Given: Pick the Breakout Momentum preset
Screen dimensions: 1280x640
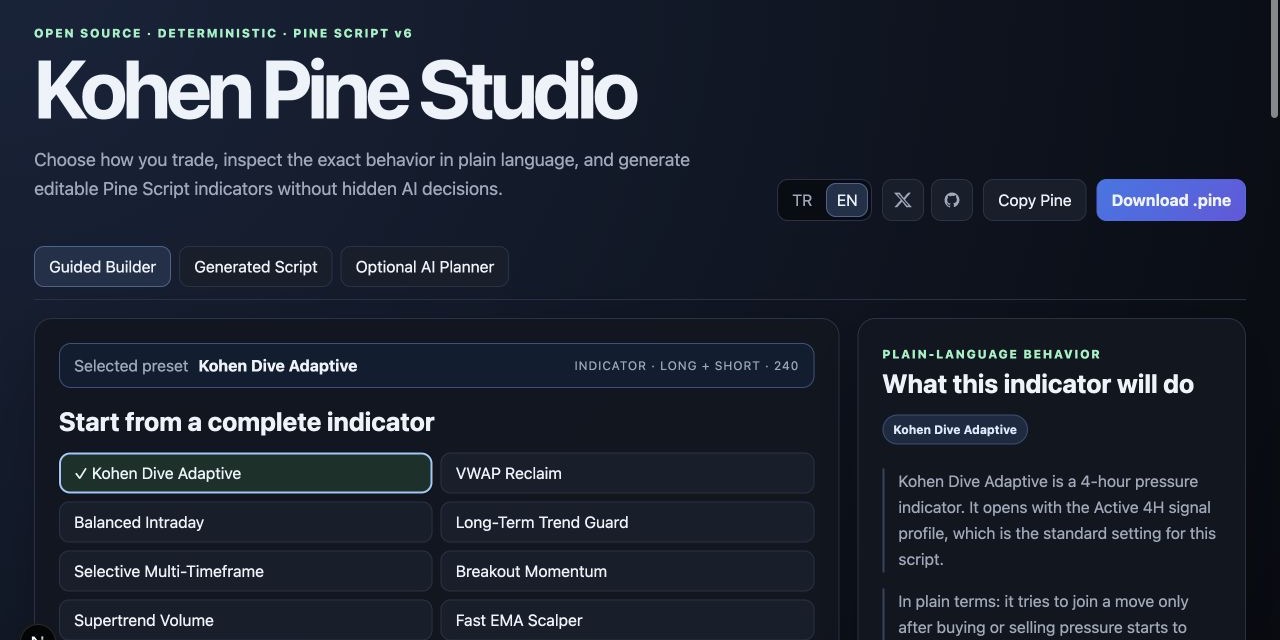Looking at the screenshot, I should 627,571.
